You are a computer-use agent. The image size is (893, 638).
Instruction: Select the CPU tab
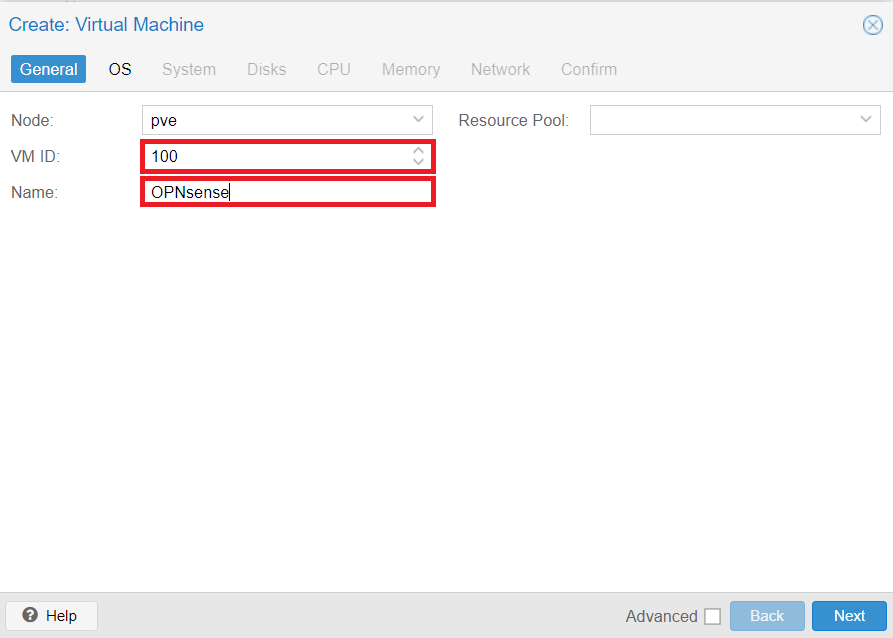point(334,69)
